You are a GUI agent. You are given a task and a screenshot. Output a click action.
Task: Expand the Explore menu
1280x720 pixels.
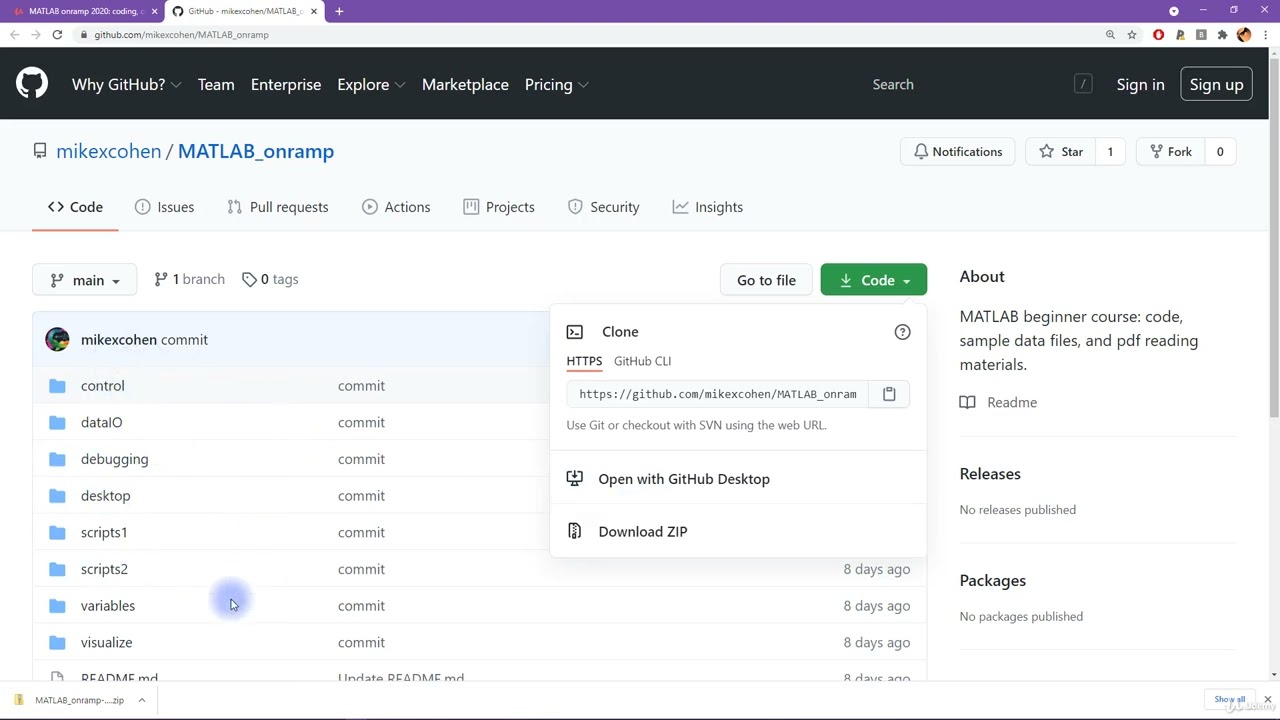(371, 85)
